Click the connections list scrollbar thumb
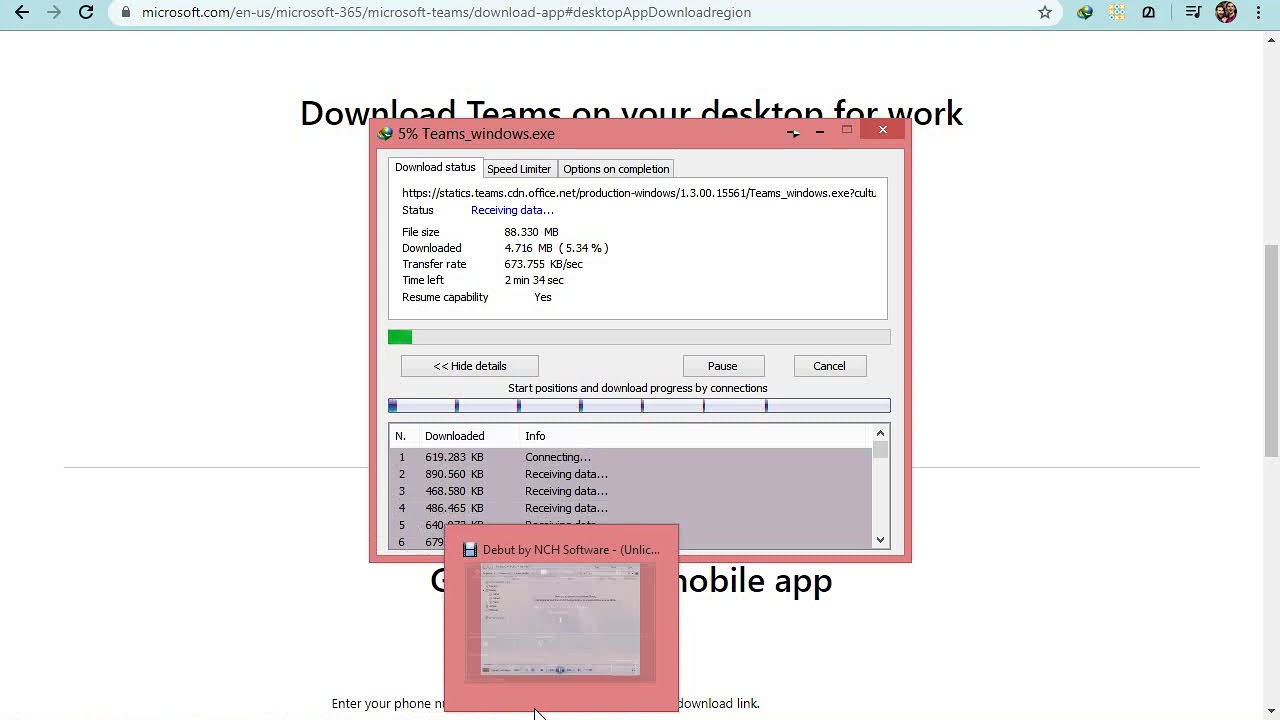The image size is (1280, 720). pos(881,450)
